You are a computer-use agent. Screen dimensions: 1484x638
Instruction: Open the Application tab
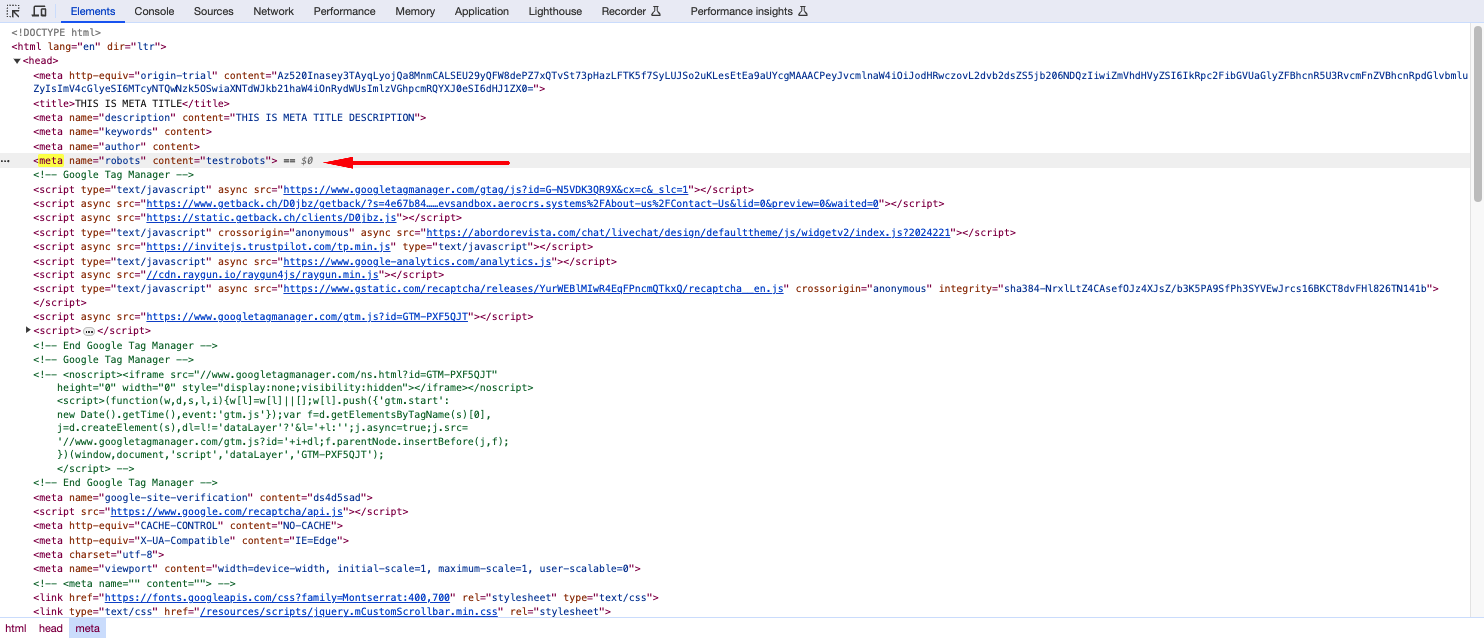[482, 11]
